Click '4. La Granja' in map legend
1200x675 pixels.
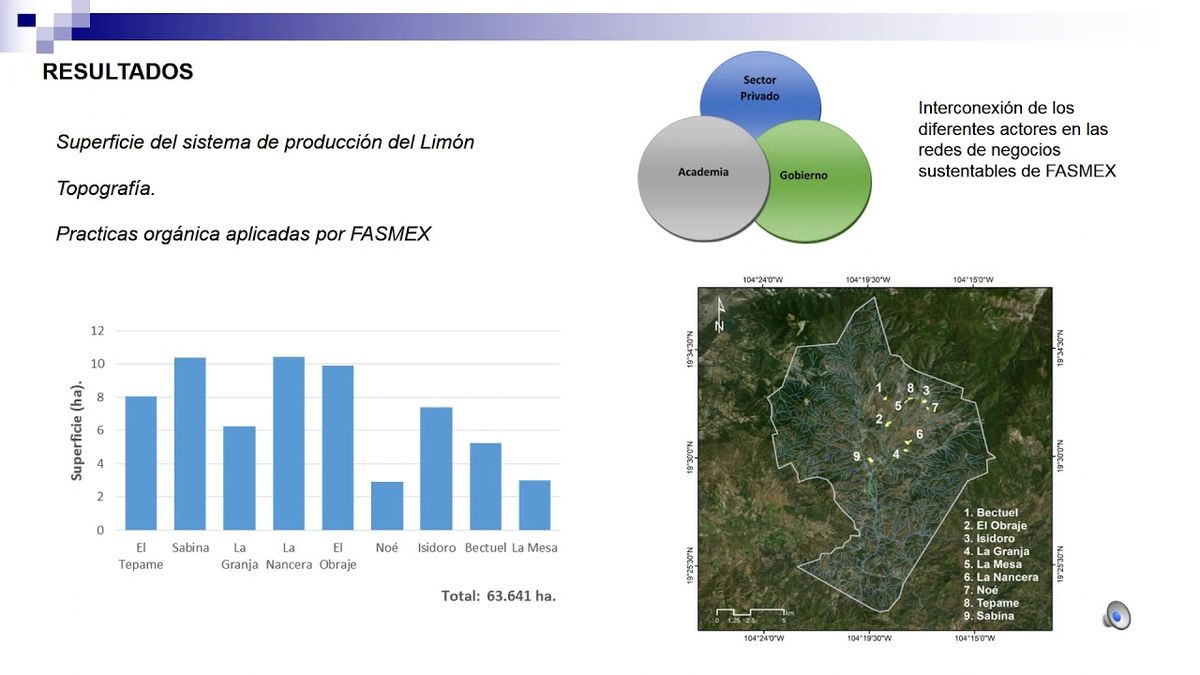[x=996, y=551]
